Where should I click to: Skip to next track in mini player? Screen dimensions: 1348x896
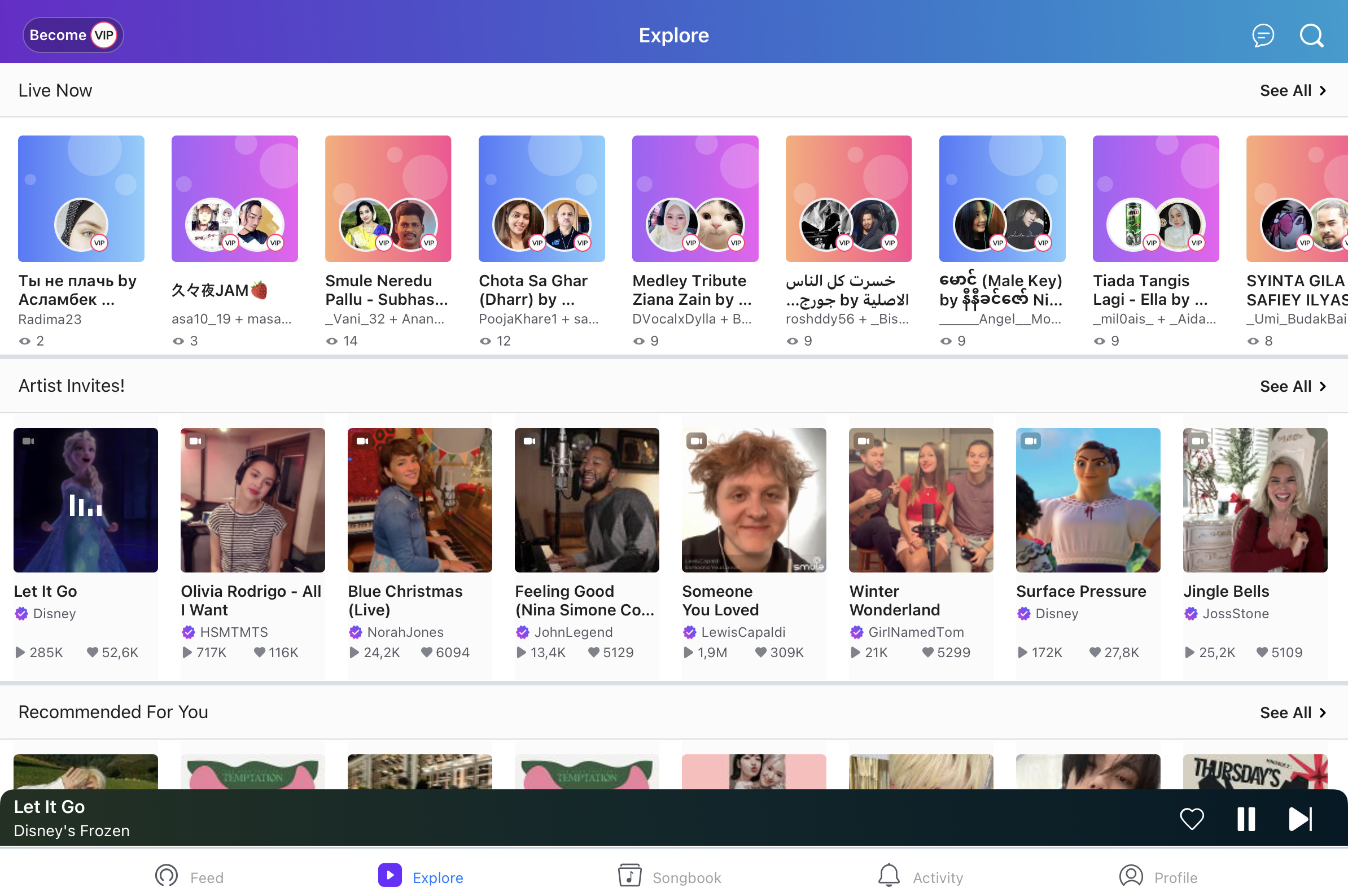(1301, 819)
